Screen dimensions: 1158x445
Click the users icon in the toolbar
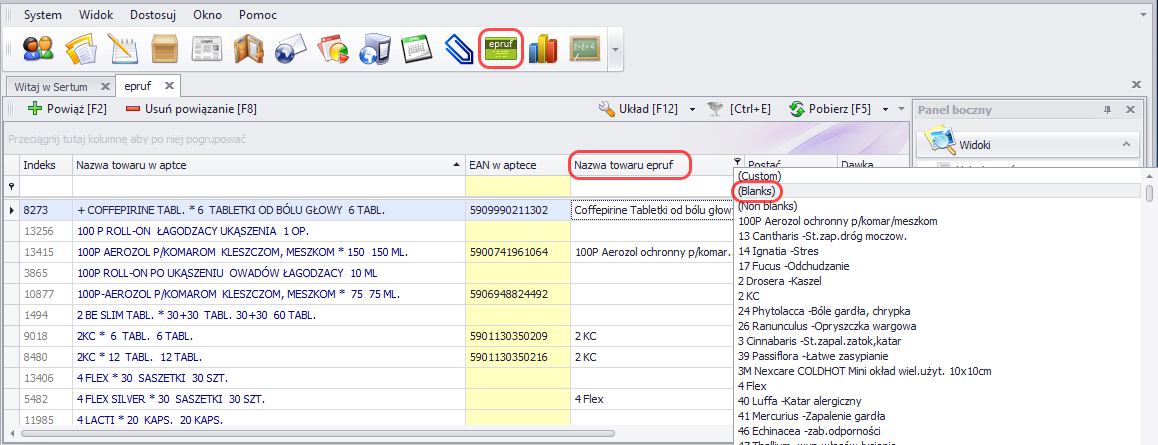(38, 48)
